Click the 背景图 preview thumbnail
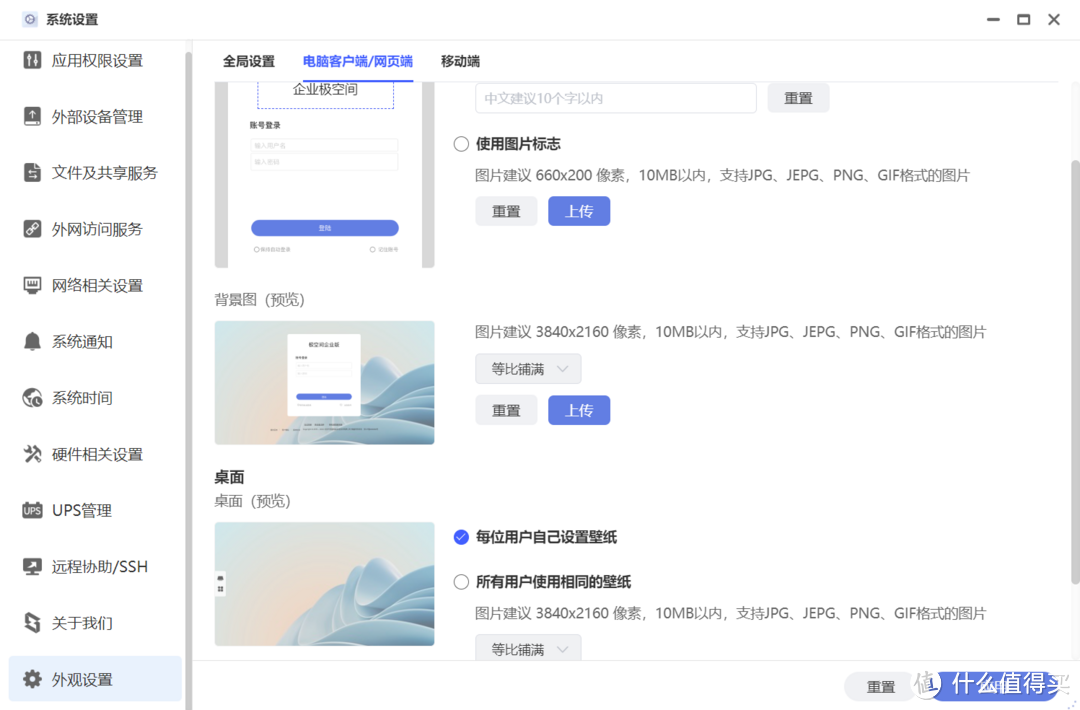The image size is (1080, 710). 324,382
